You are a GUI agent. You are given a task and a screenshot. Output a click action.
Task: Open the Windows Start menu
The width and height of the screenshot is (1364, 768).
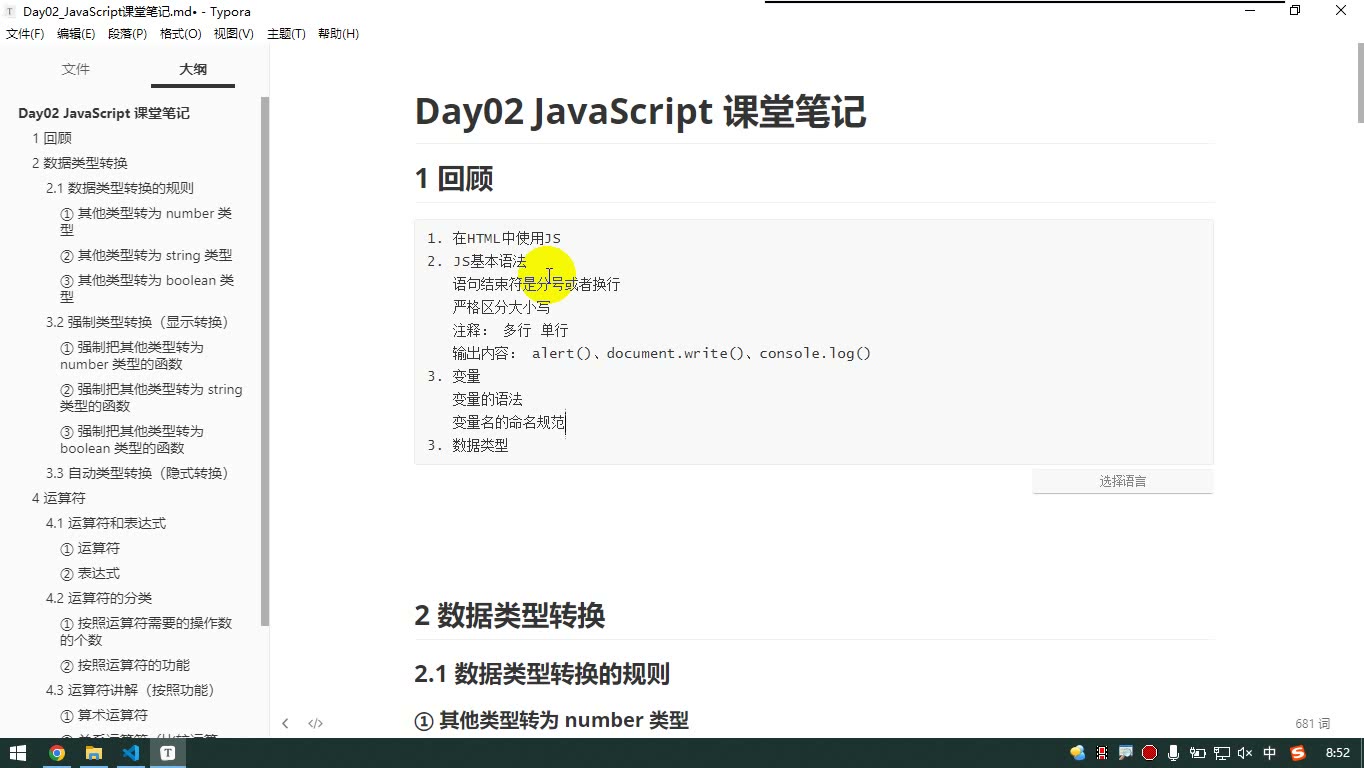[18, 753]
